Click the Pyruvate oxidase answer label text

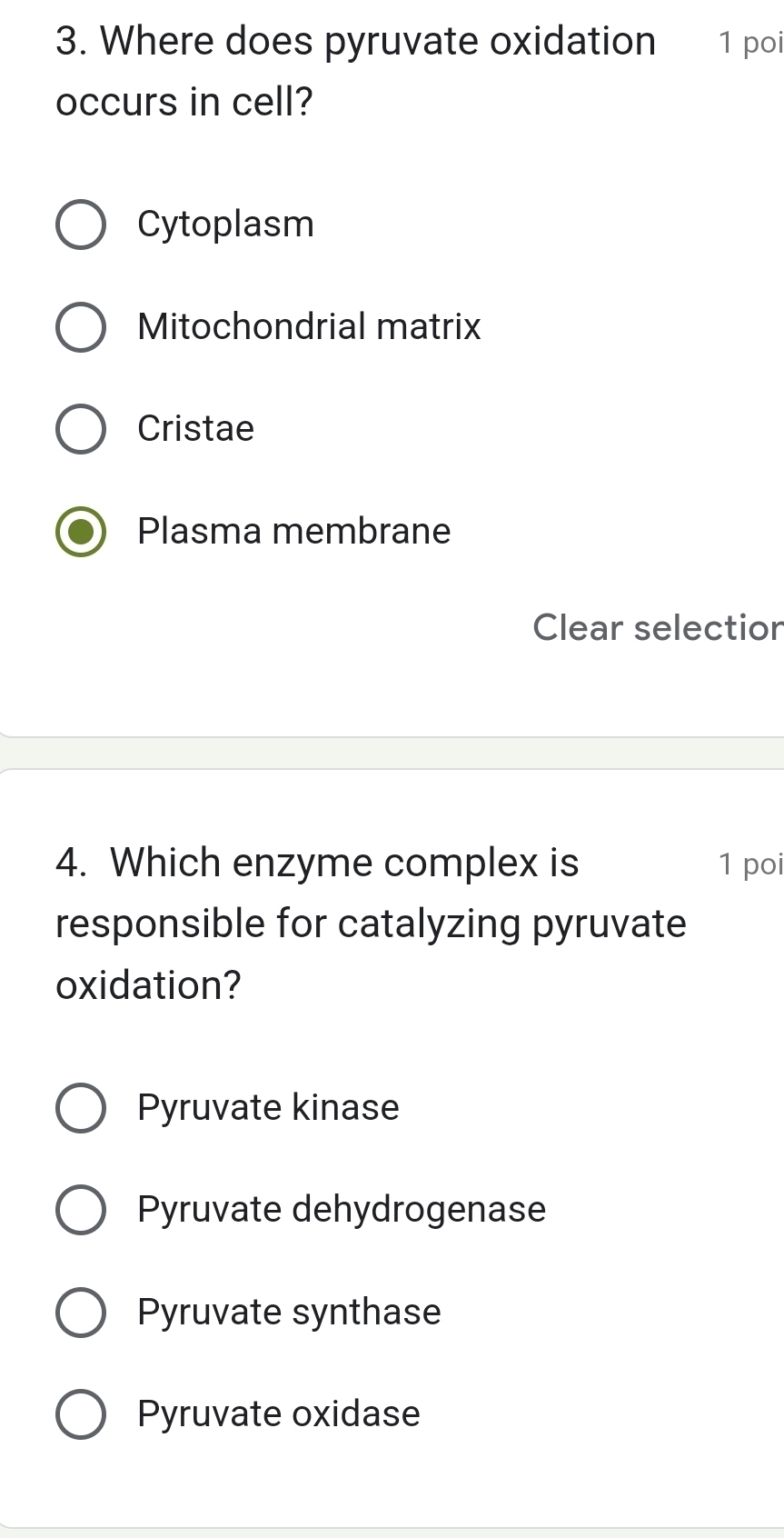(277, 1413)
